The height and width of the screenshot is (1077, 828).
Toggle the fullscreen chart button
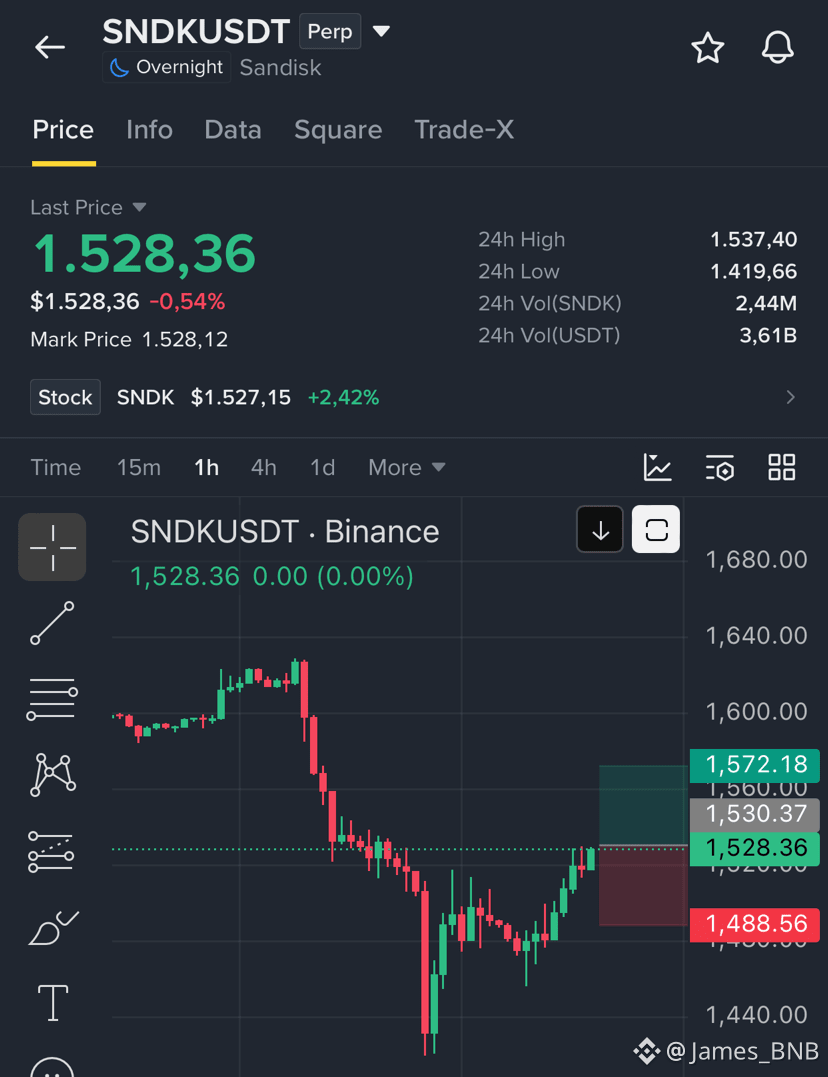click(656, 530)
